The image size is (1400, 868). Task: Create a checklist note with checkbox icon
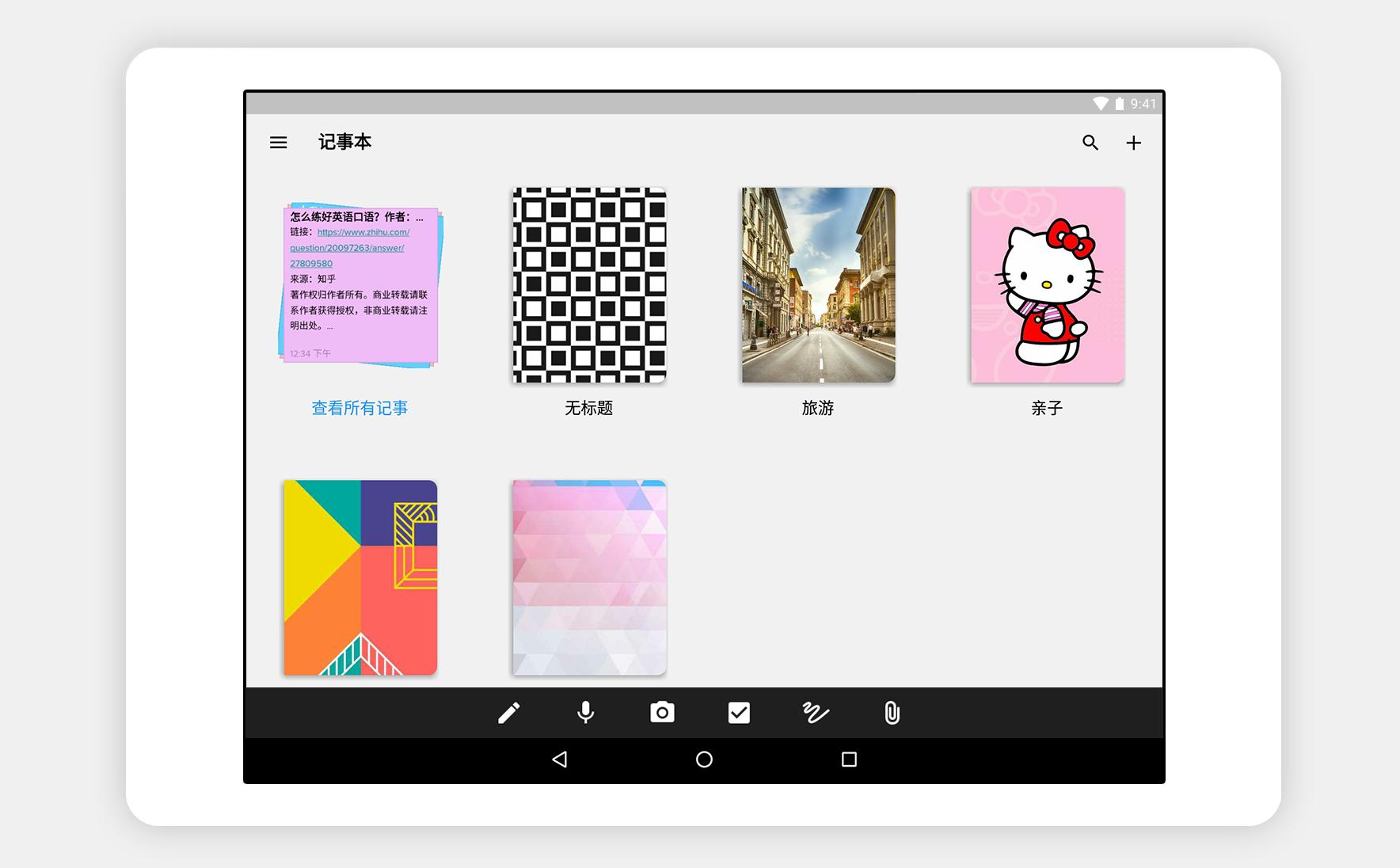point(739,713)
